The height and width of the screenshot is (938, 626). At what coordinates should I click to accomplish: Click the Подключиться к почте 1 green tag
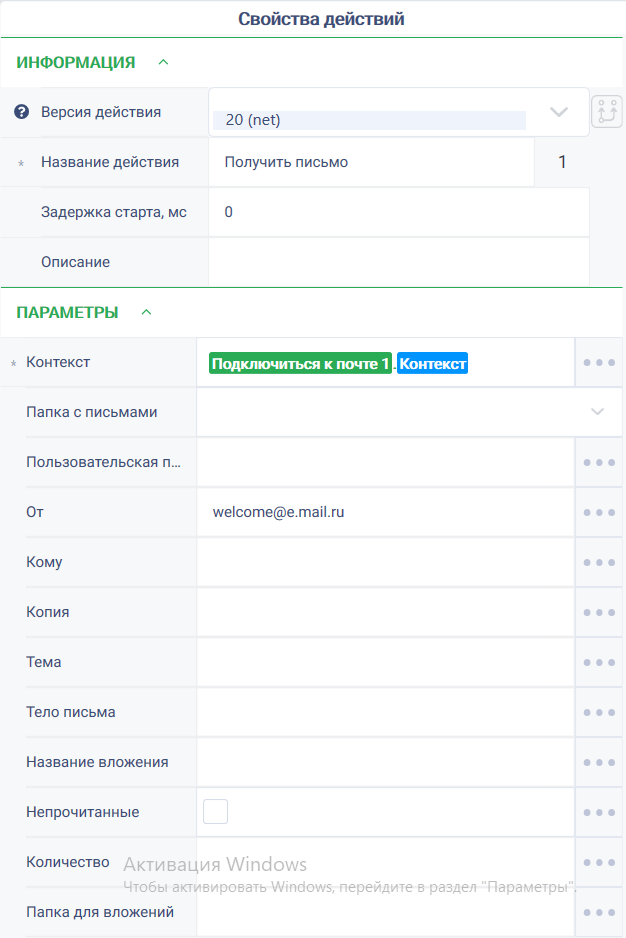click(300, 363)
